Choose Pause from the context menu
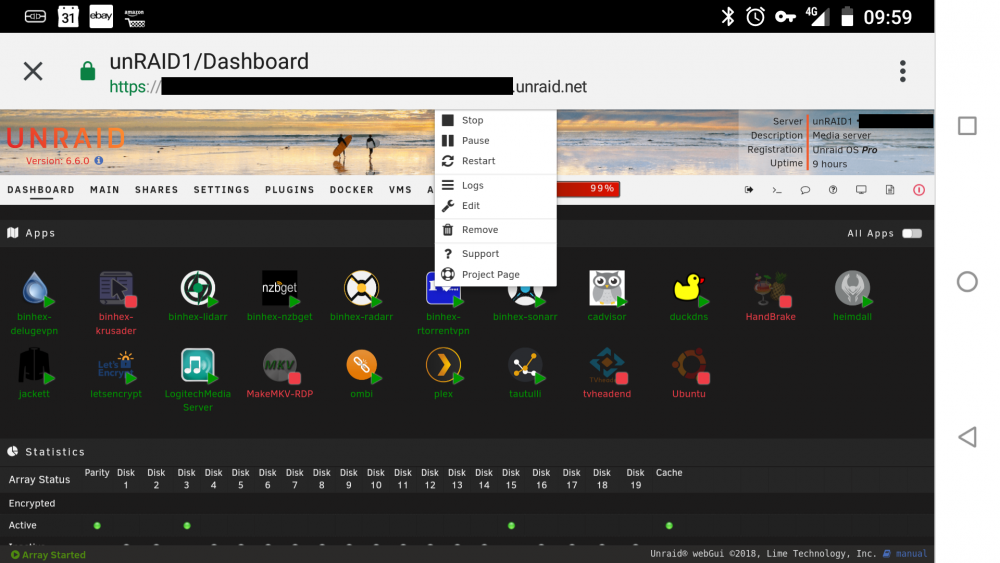The width and height of the screenshot is (1000, 563). click(496, 140)
